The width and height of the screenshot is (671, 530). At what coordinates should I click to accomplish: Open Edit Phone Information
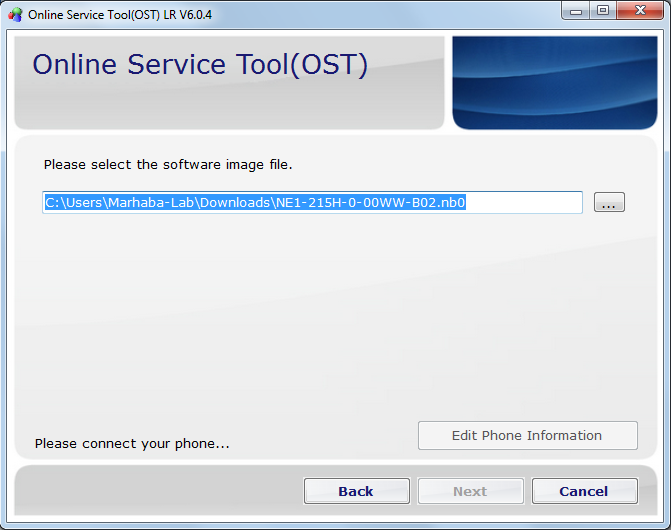pos(528,435)
